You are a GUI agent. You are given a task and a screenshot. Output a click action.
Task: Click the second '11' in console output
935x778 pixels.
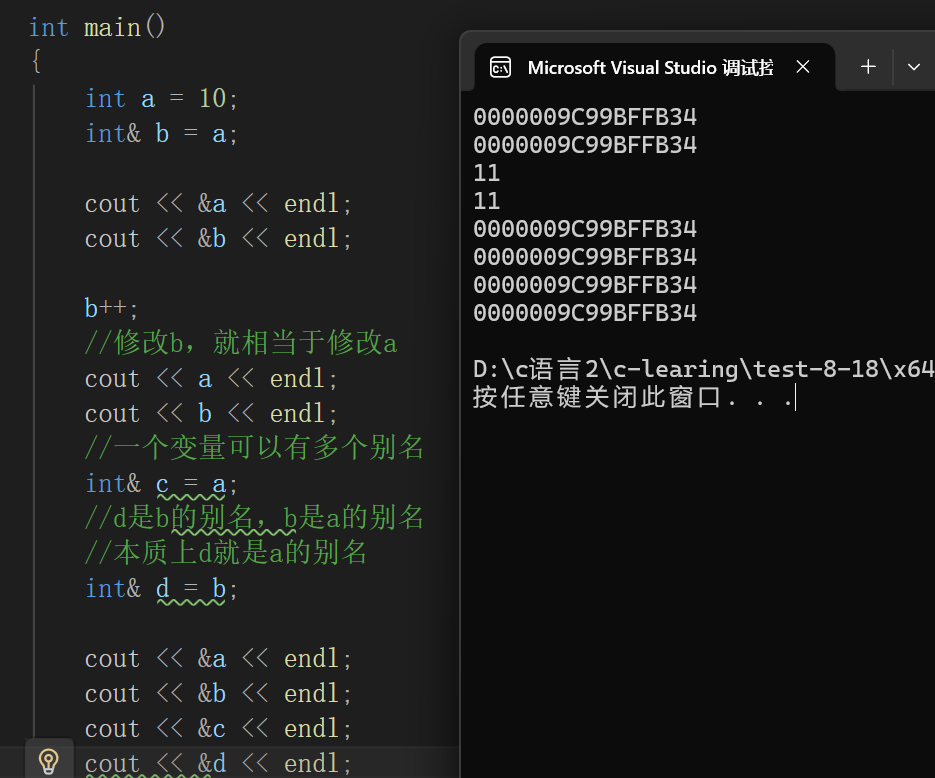click(x=487, y=201)
